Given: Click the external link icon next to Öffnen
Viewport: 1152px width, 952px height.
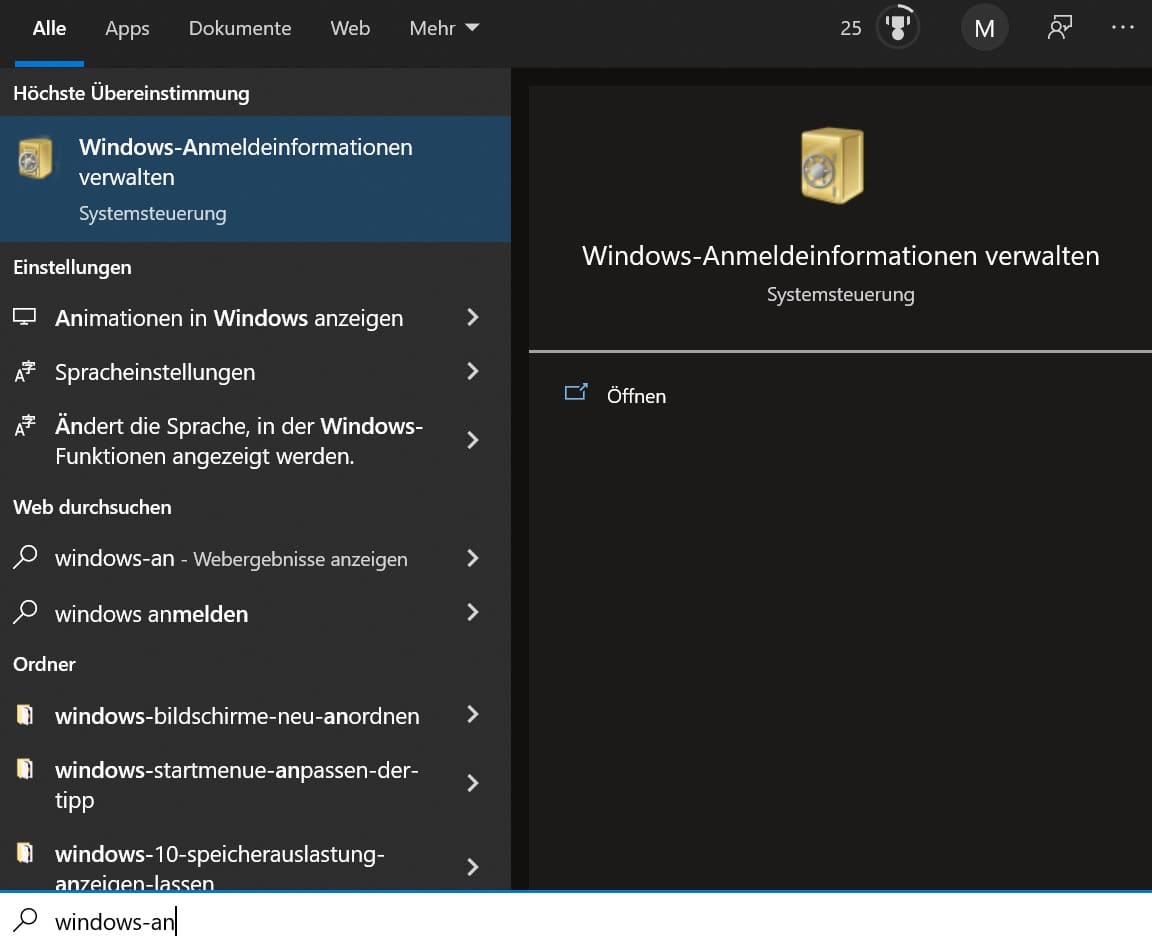Looking at the screenshot, I should click(576, 393).
